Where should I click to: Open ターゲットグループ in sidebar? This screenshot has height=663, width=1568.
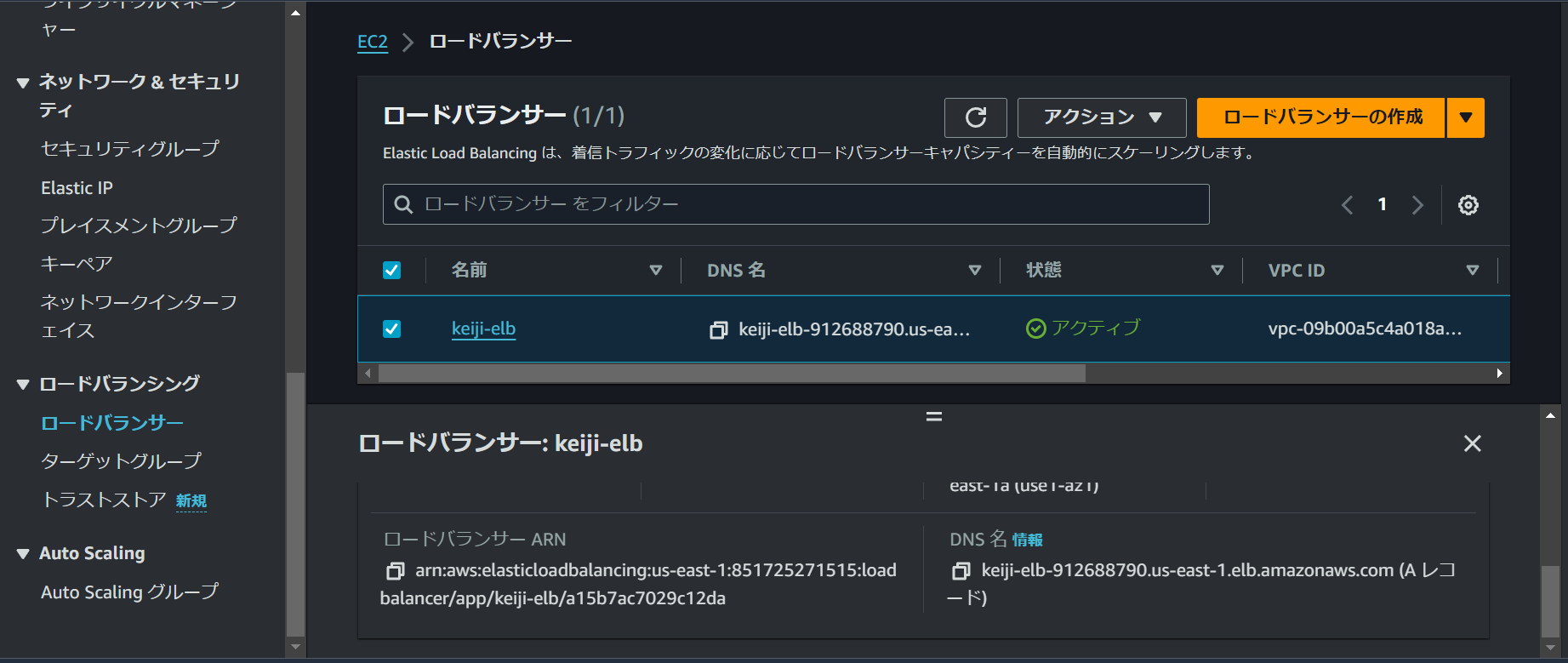tap(121, 461)
